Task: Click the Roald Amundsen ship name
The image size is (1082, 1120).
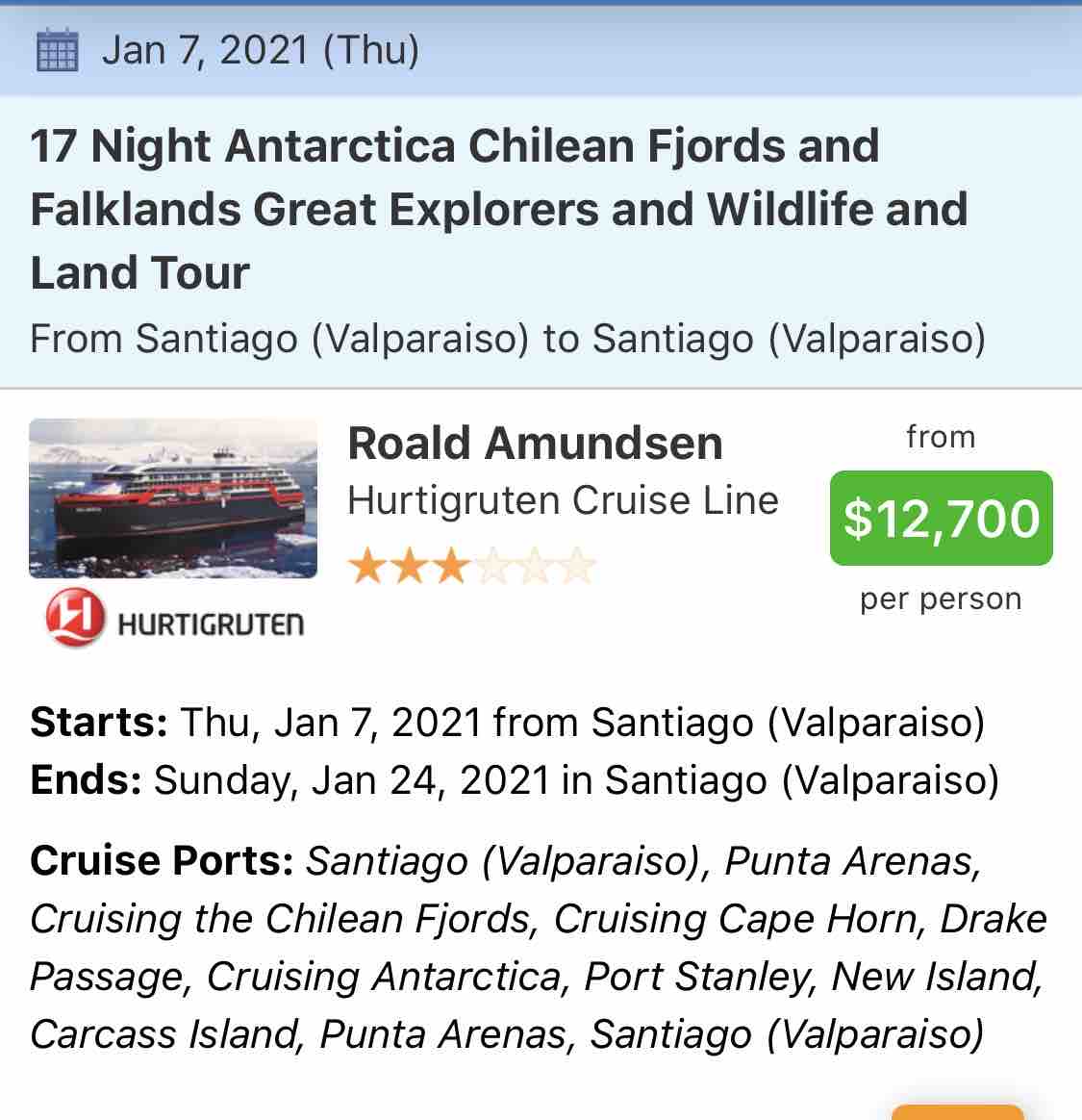Action: click(535, 443)
